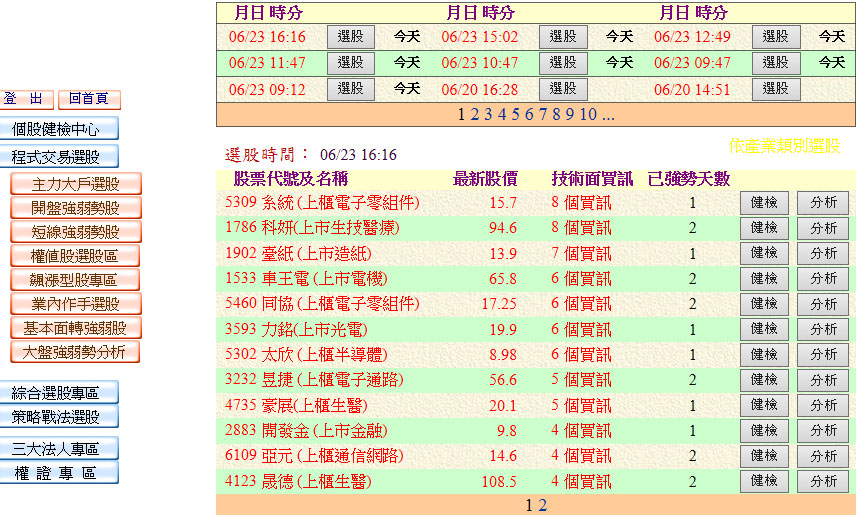Open 個股健檢中心 menu

[x=58, y=129]
